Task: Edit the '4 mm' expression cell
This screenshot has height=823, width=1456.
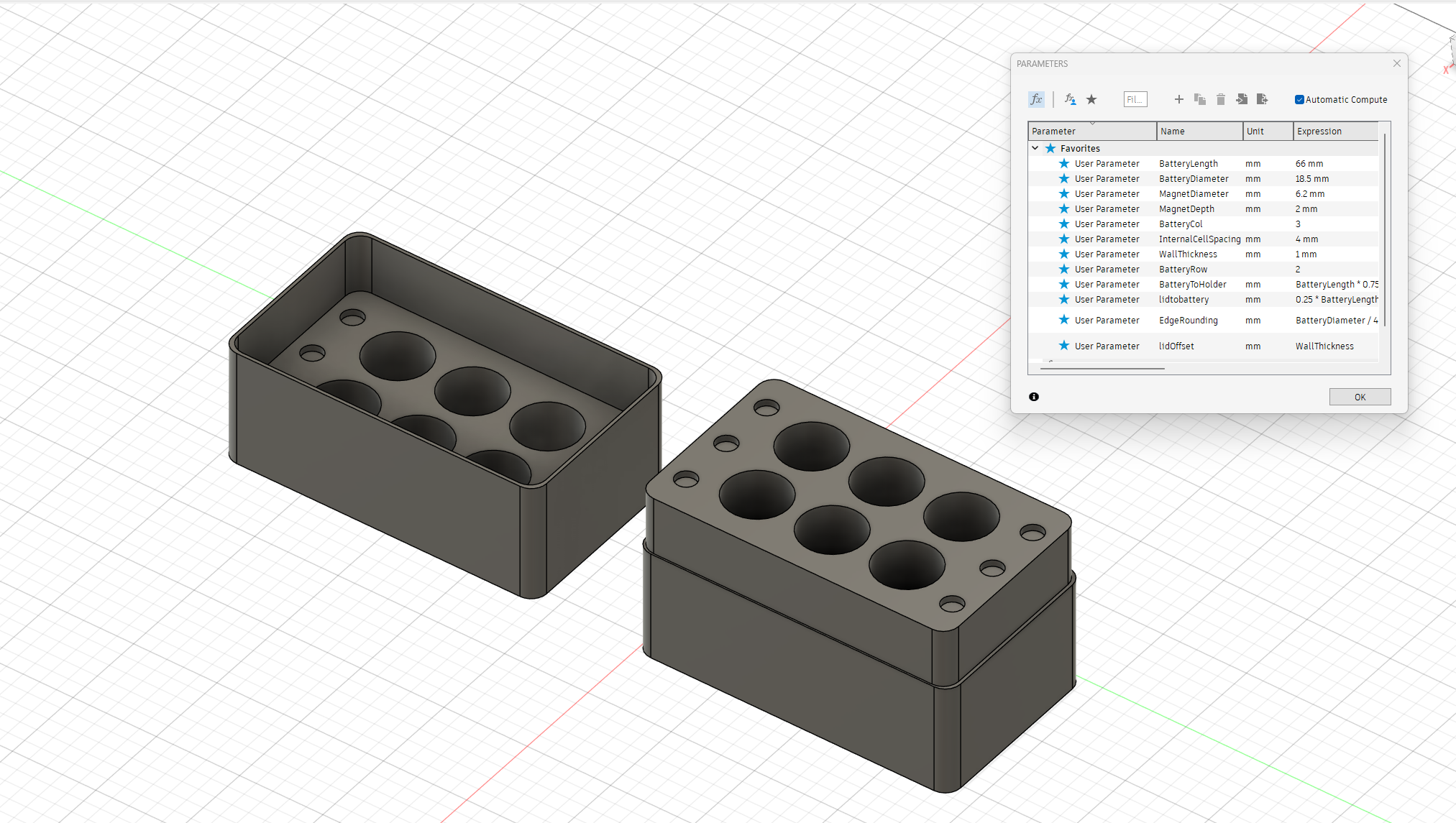Action: point(1307,239)
